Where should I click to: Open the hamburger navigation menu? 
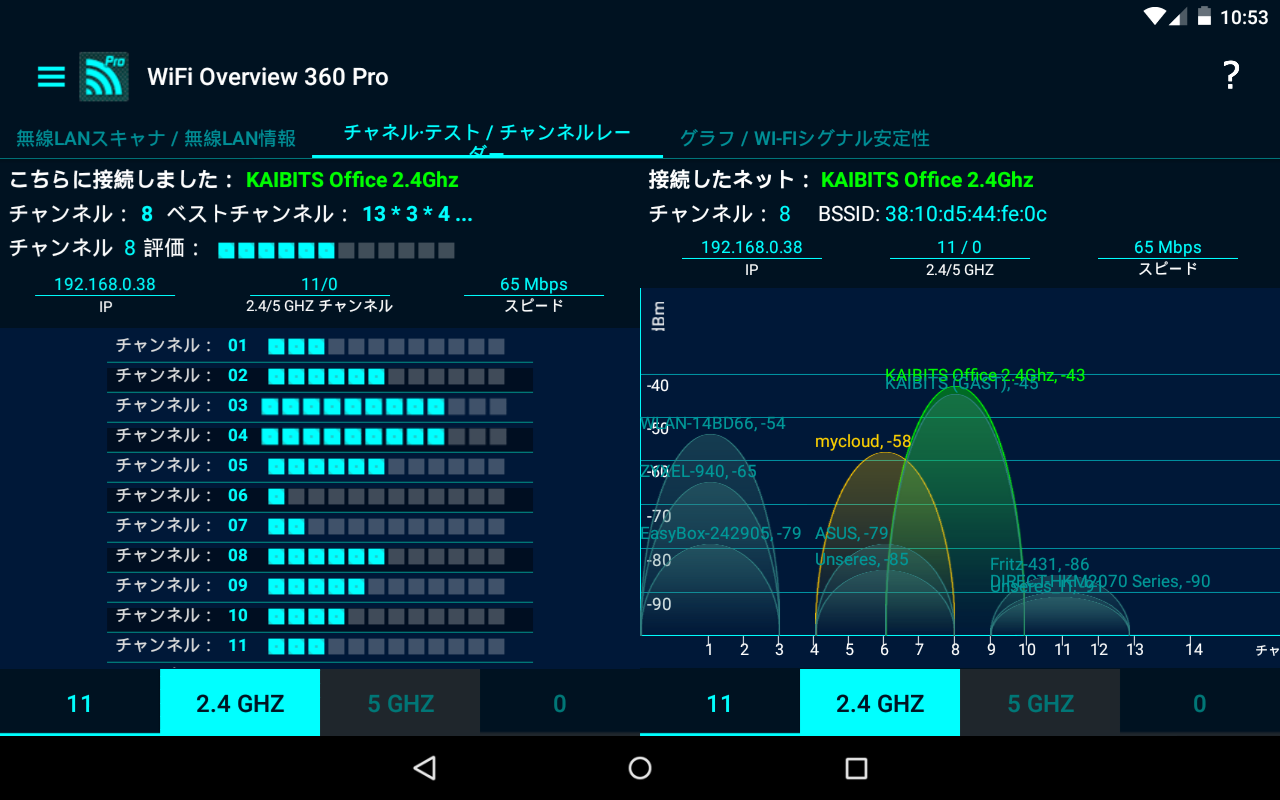51,77
